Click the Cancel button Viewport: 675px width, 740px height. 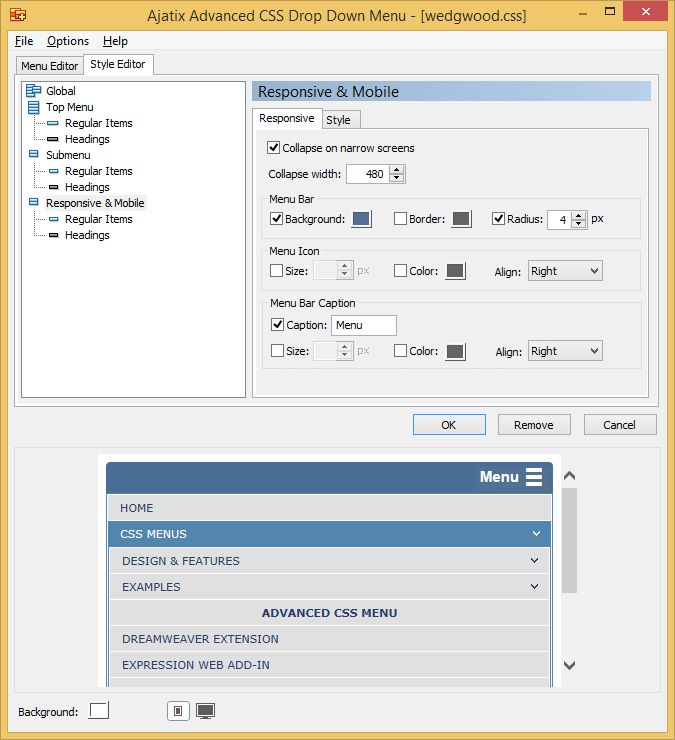(620, 425)
